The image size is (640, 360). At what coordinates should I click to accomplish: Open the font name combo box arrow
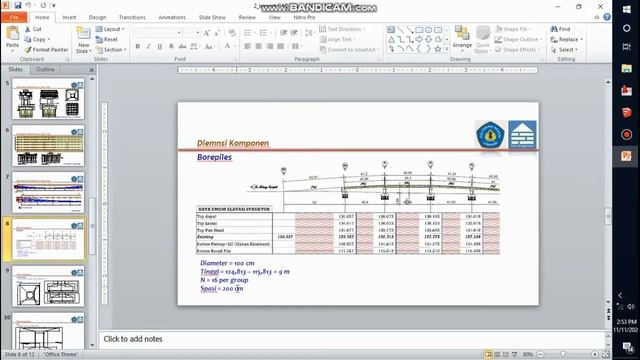point(179,33)
